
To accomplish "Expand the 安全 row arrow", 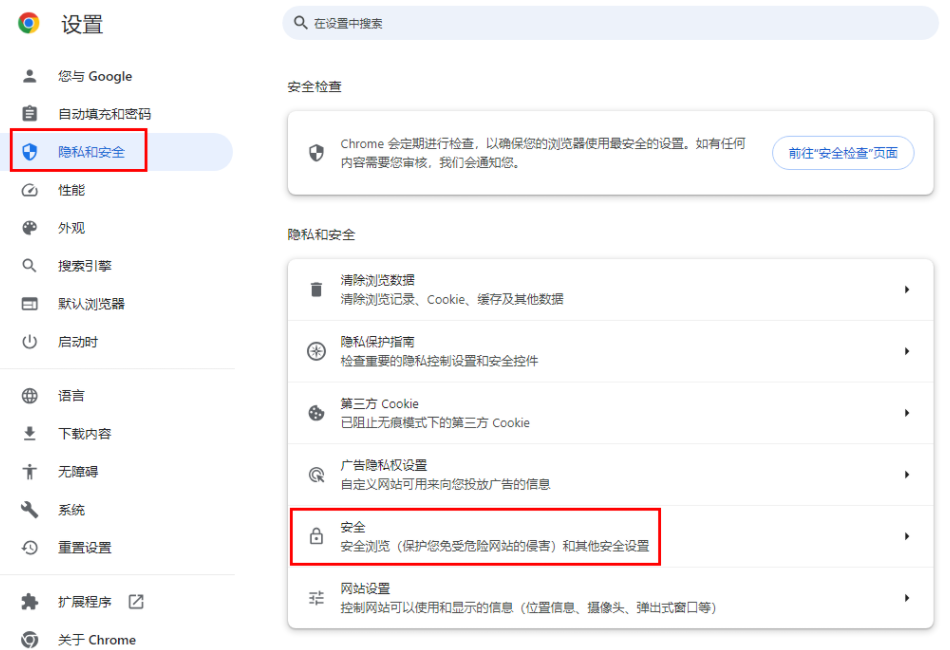I will click(x=907, y=536).
